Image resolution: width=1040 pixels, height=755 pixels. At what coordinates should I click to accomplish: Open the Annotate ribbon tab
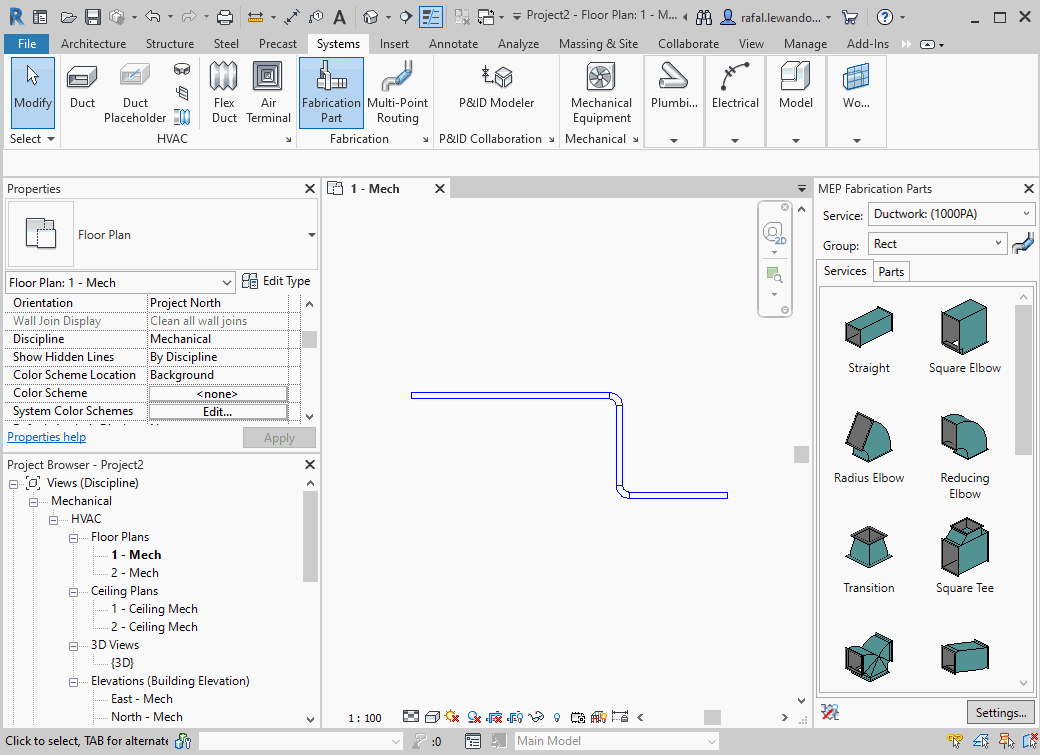tap(453, 43)
